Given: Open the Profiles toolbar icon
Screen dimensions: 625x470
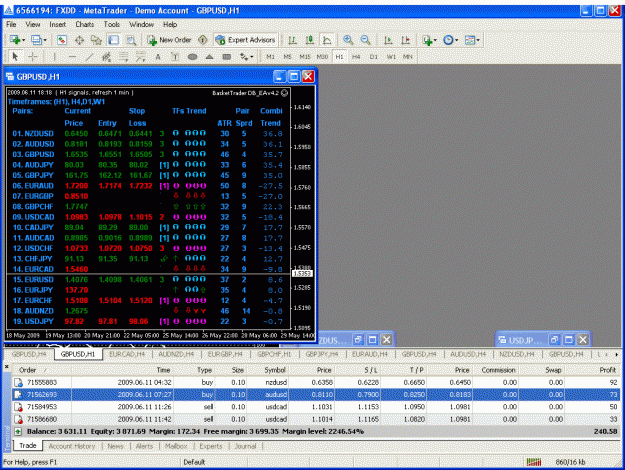Looking at the screenshot, I should [36, 40].
